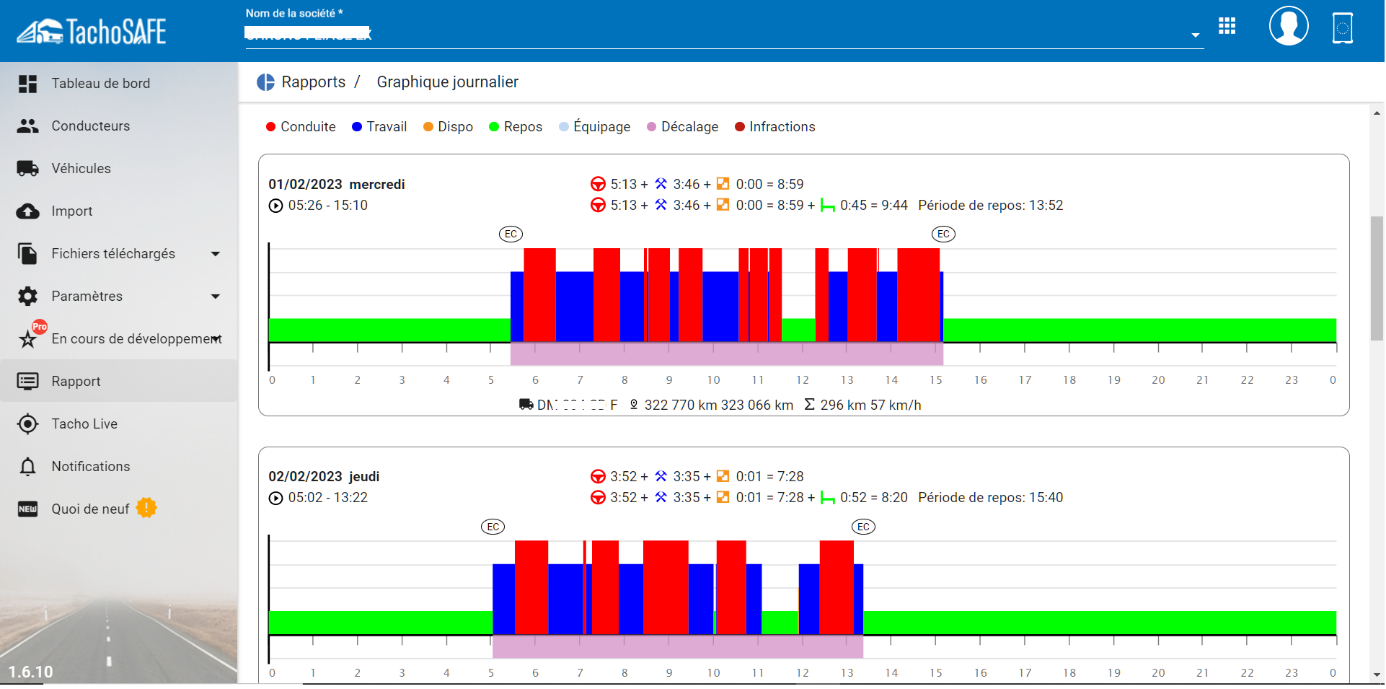Click the Véhicules truck icon

pos(28,169)
